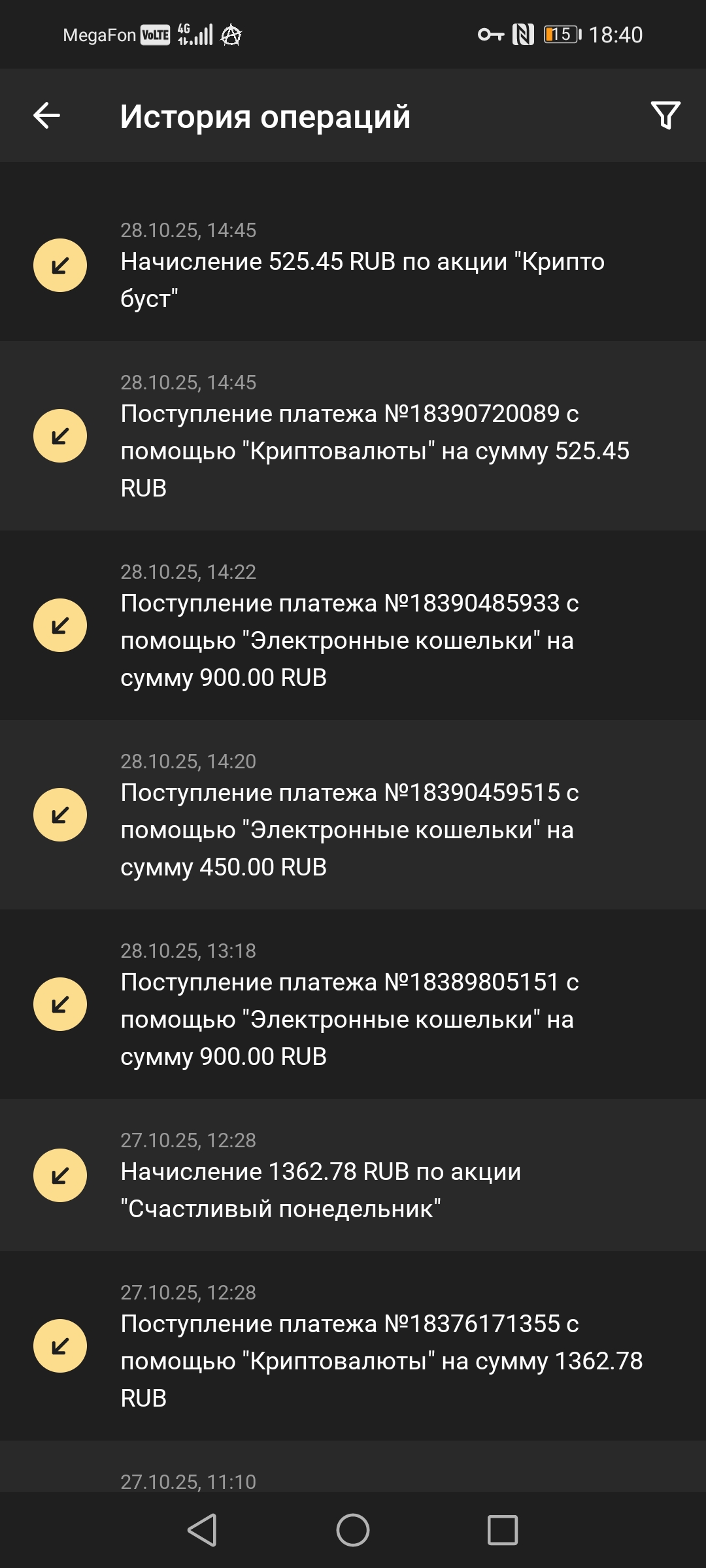Tap the yellow icon for payment №18390485933
This screenshot has width=706, height=1568.
pyautogui.click(x=60, y=625)
